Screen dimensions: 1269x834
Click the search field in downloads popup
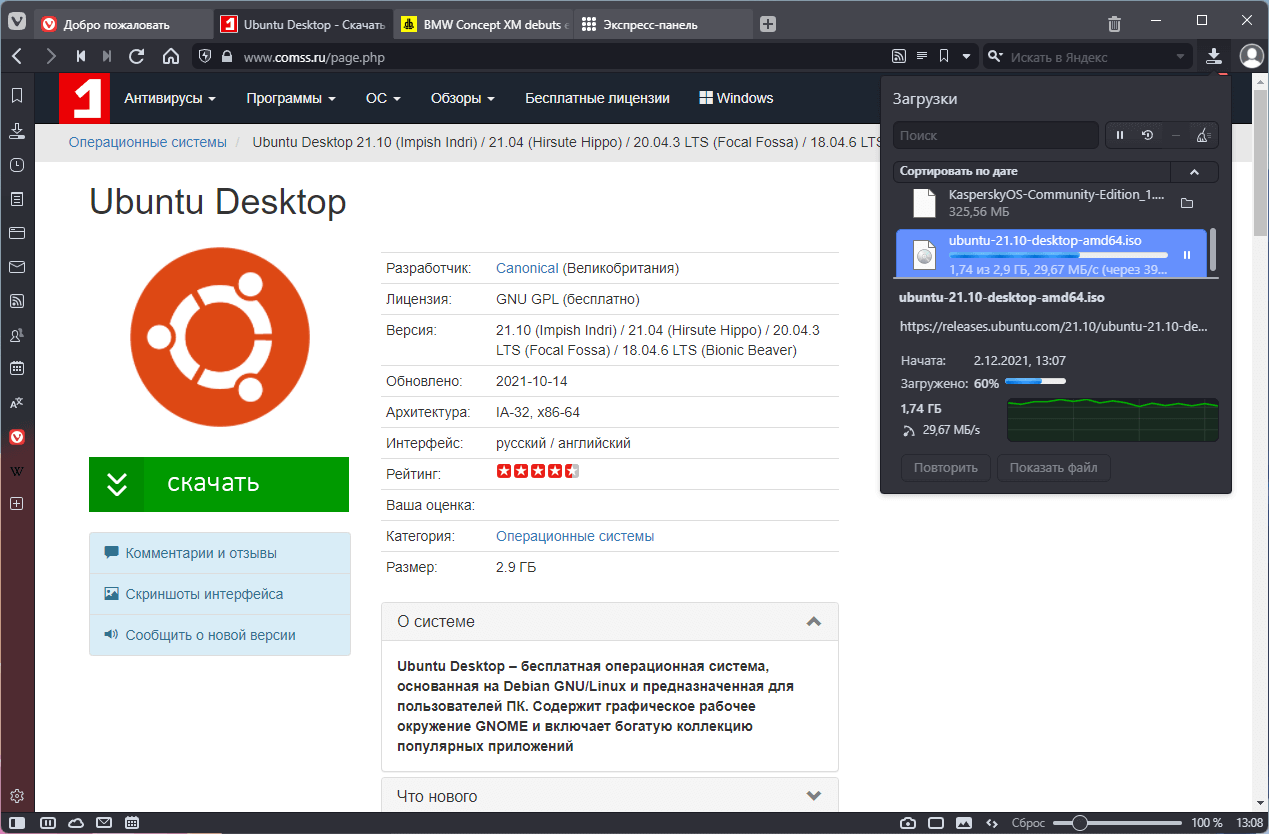[996, 135]
